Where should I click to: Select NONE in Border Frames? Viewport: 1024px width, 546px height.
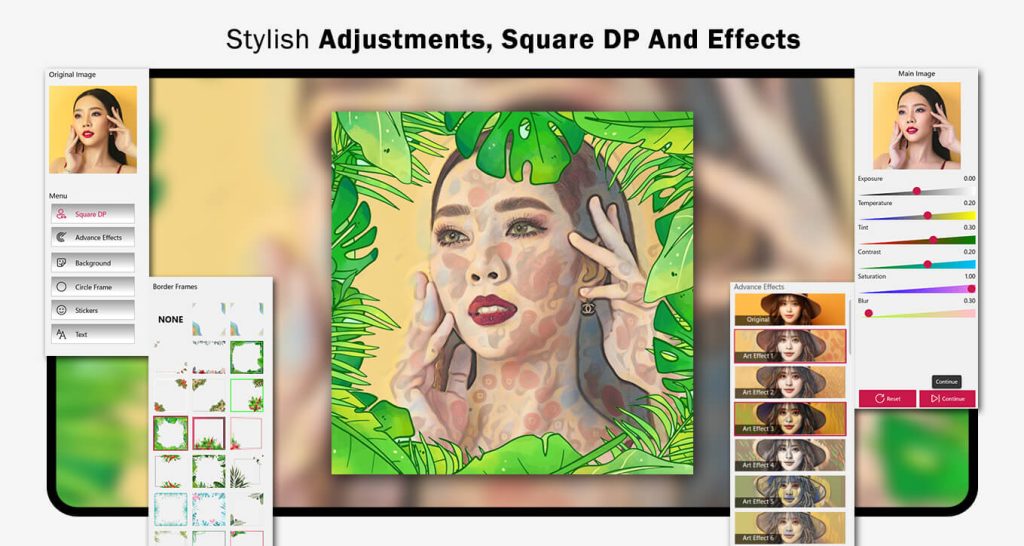[170, 319]
